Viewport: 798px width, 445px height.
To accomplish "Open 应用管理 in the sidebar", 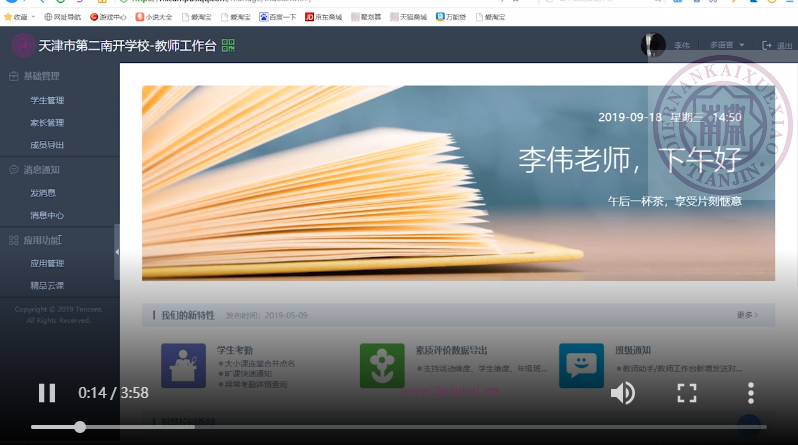I will (x=47, y=263).
